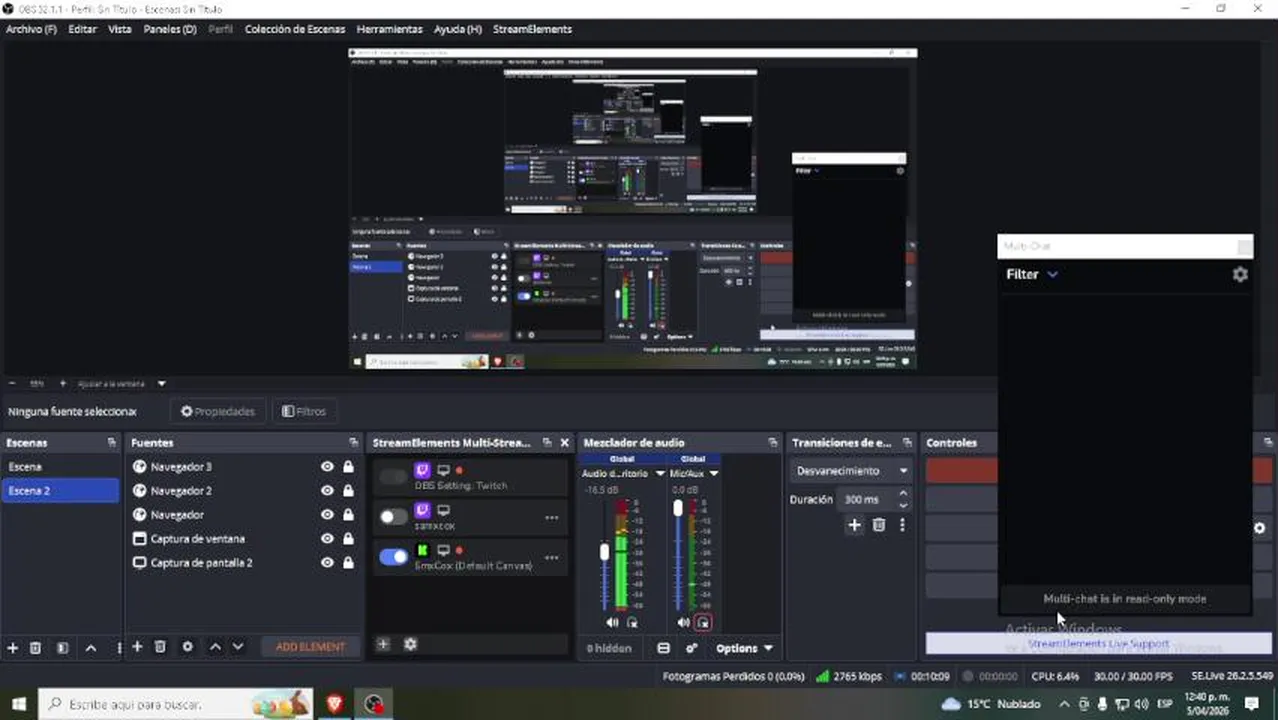Open three-dot menu for samxcox output
1278x720 pixels.
click(551, 517)
